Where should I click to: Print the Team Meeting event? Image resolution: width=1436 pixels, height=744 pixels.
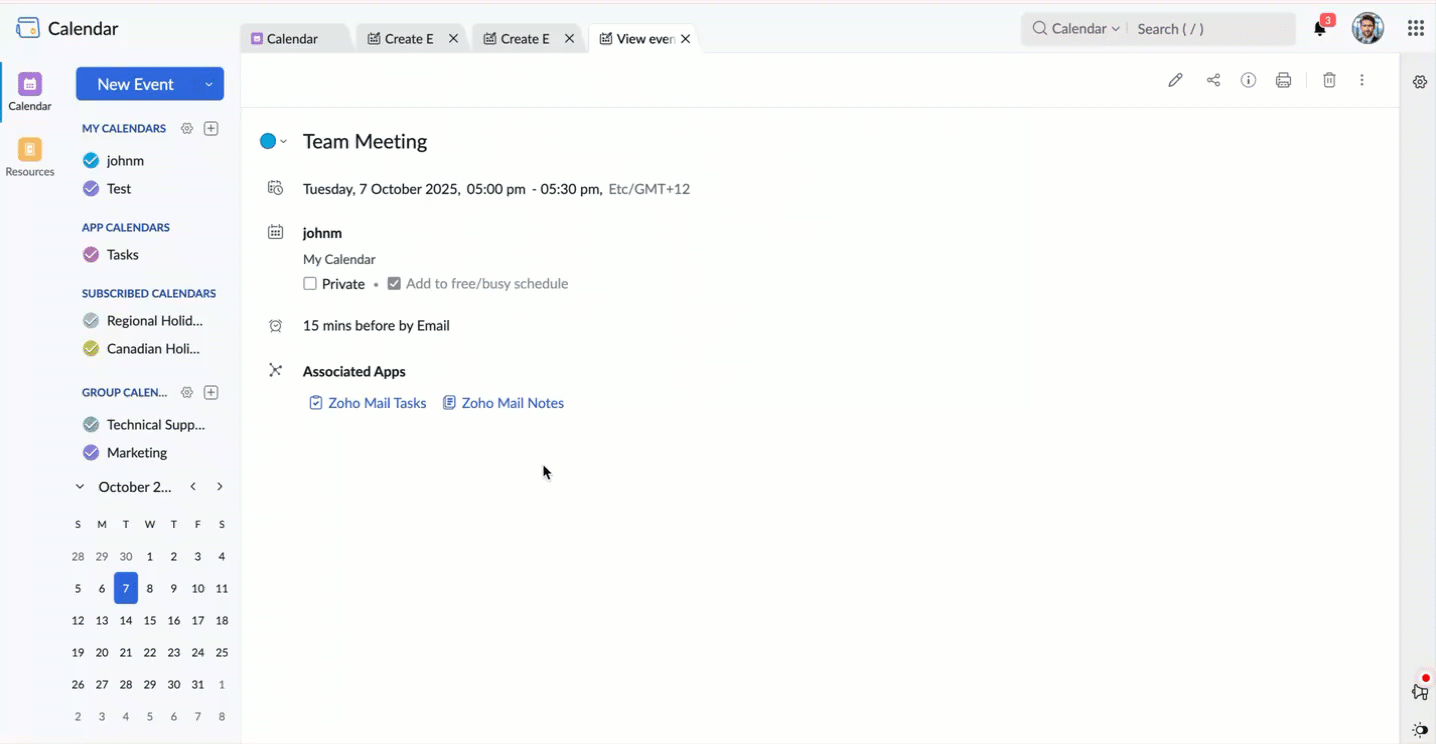1283,80
